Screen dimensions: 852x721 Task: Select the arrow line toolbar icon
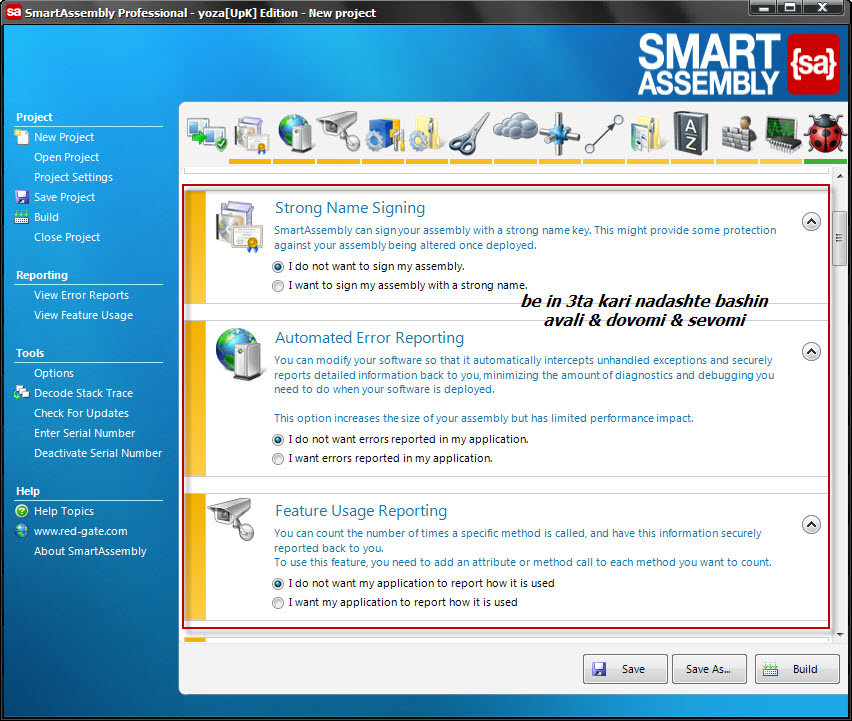[x=604, y=134]
